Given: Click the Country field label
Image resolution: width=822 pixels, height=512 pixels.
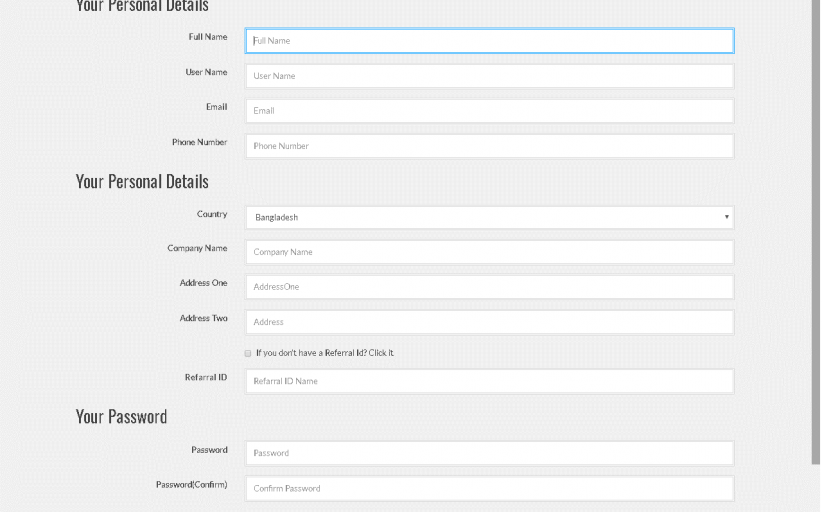Looking at the screenshot, I should [211, 214].
